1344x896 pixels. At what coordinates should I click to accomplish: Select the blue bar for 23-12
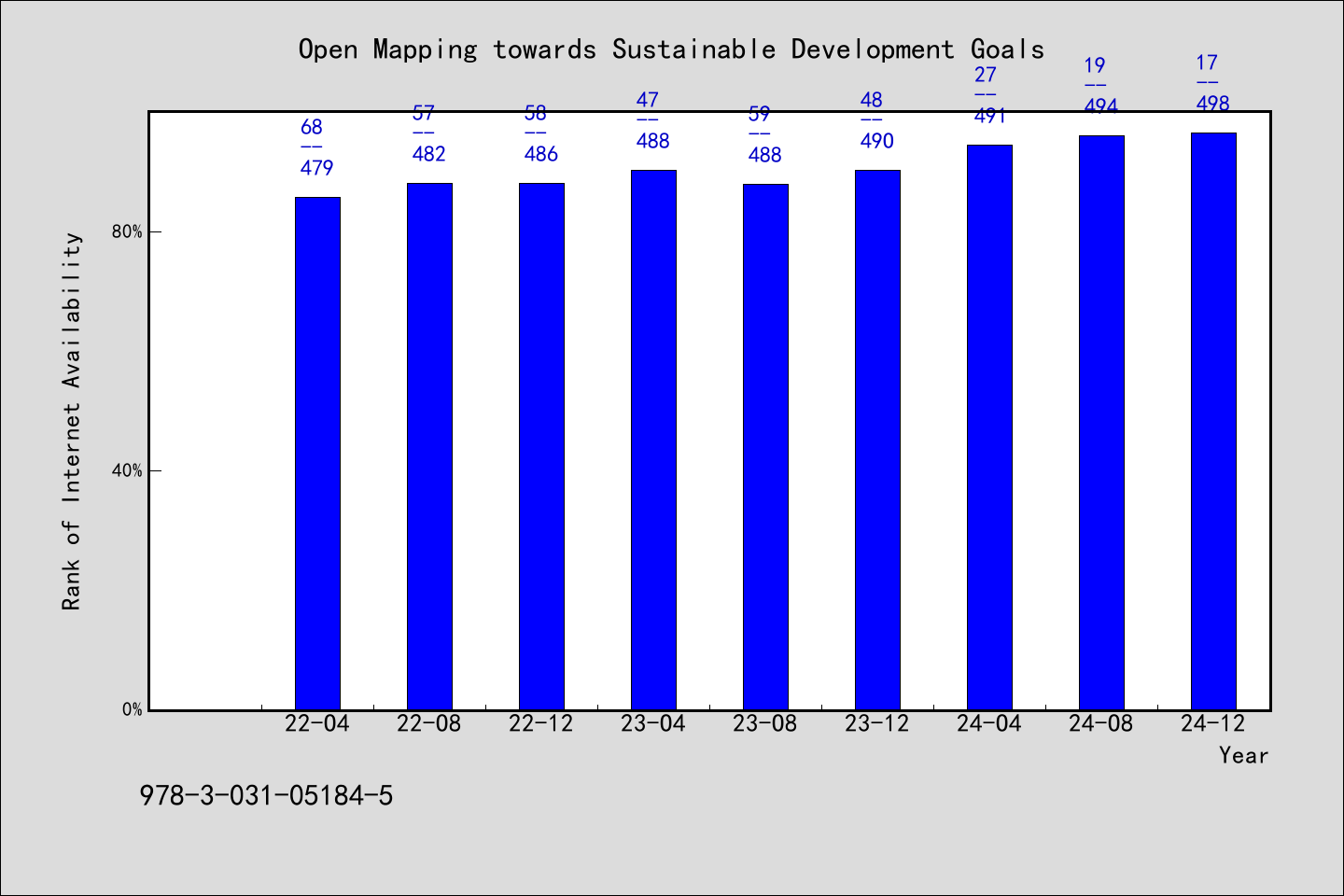(x=877, y=440)
